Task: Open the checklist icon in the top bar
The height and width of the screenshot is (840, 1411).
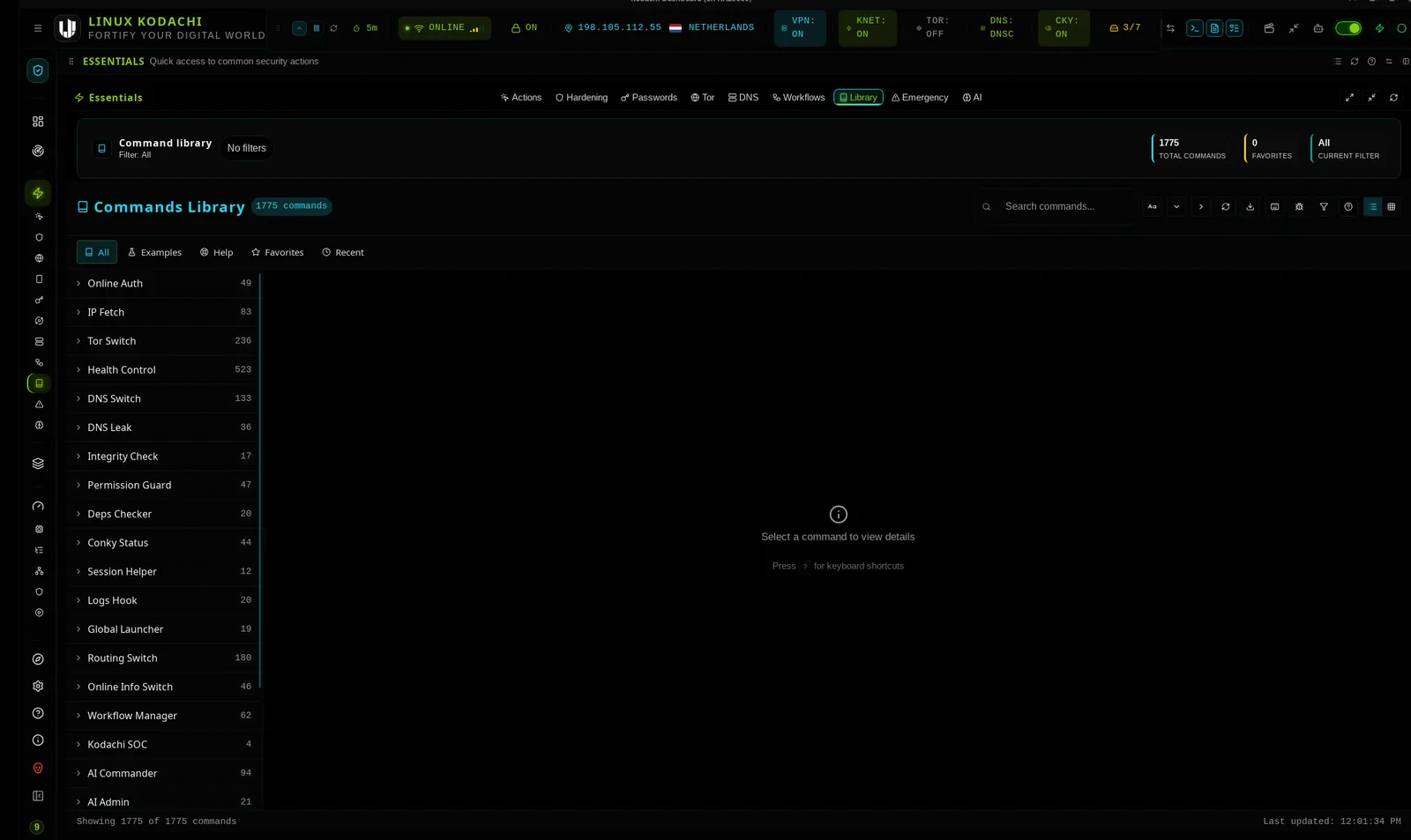Action: (1234, 28)
